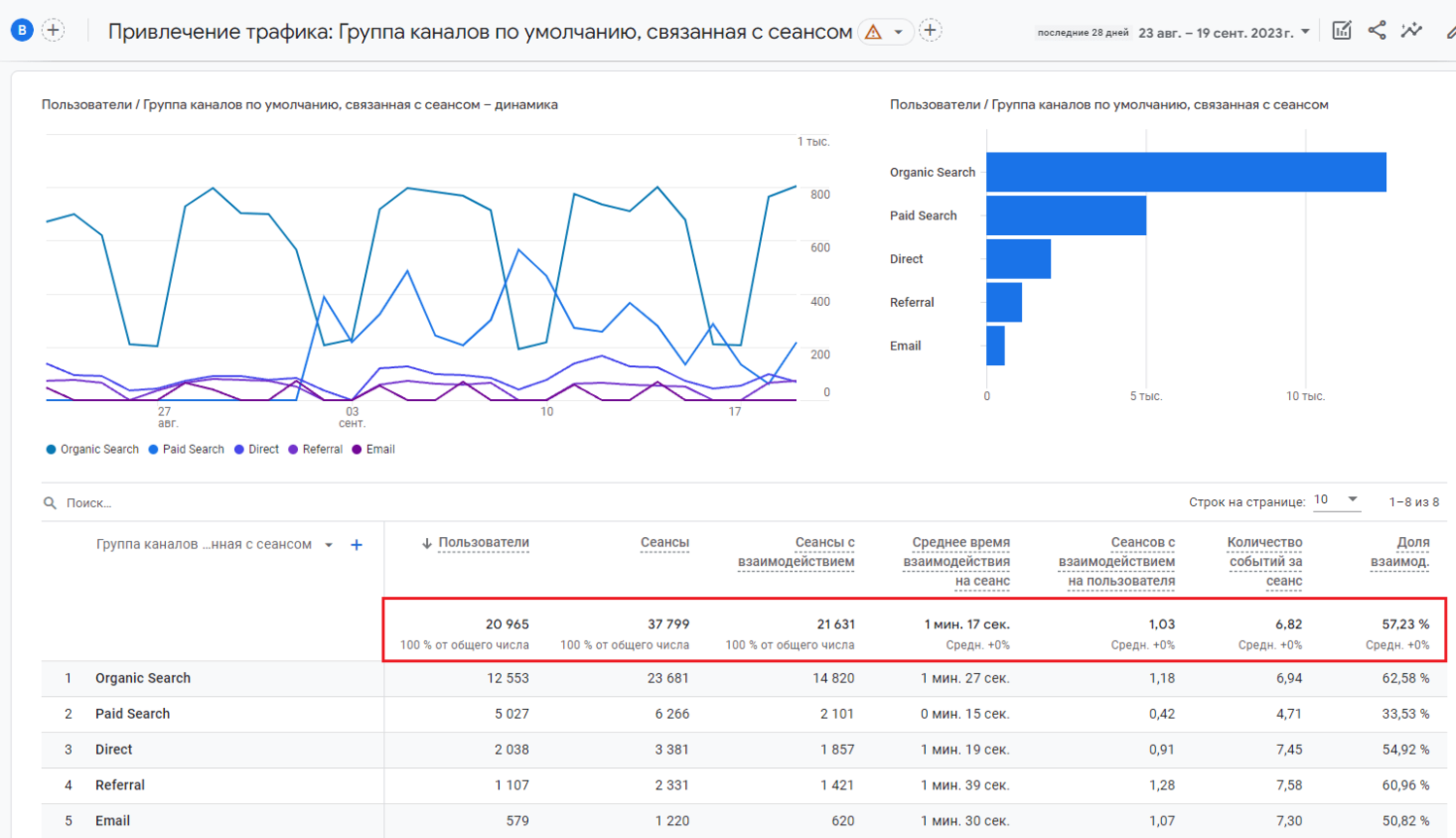Click the Organic Search bar in bar chart
Viewport: 1456px width, 838px height.
click(x=1186, y=172)
